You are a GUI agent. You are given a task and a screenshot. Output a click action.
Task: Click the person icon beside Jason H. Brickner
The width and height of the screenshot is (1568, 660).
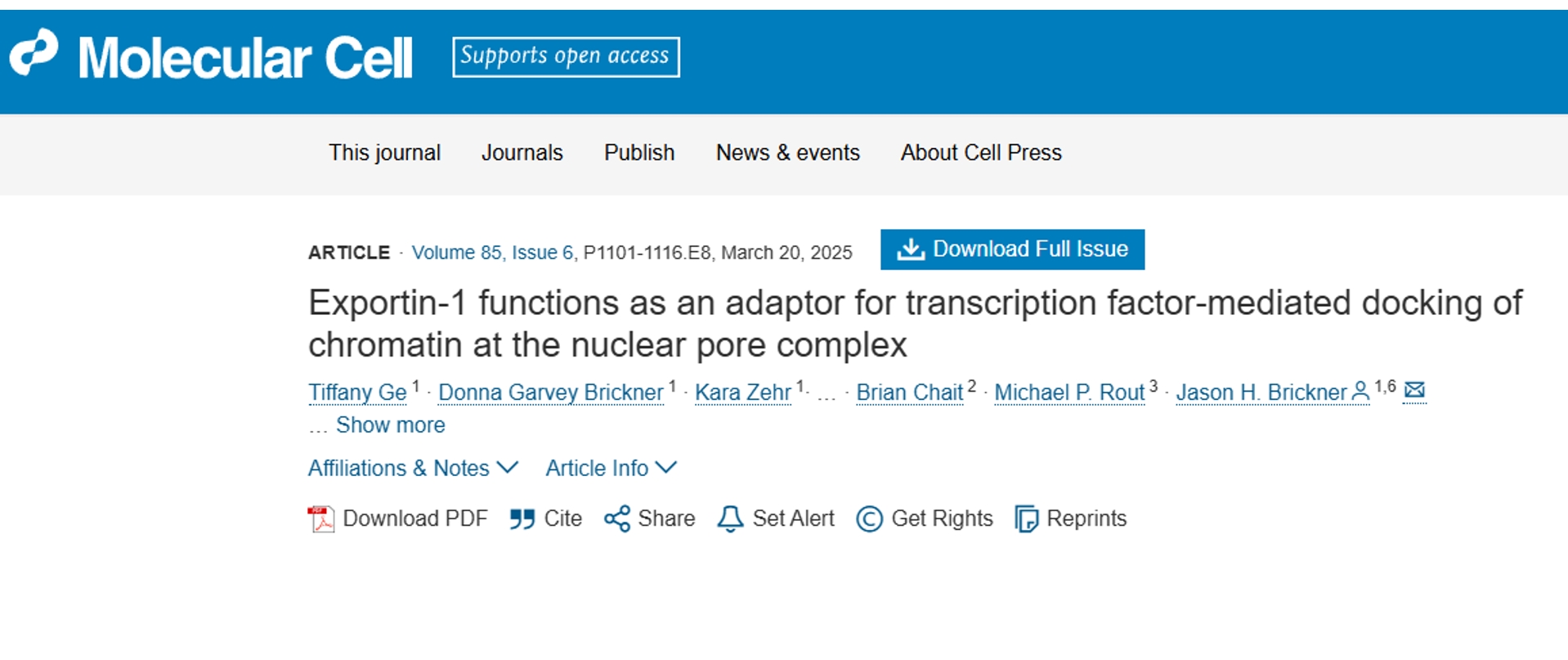coord(1360,391)
